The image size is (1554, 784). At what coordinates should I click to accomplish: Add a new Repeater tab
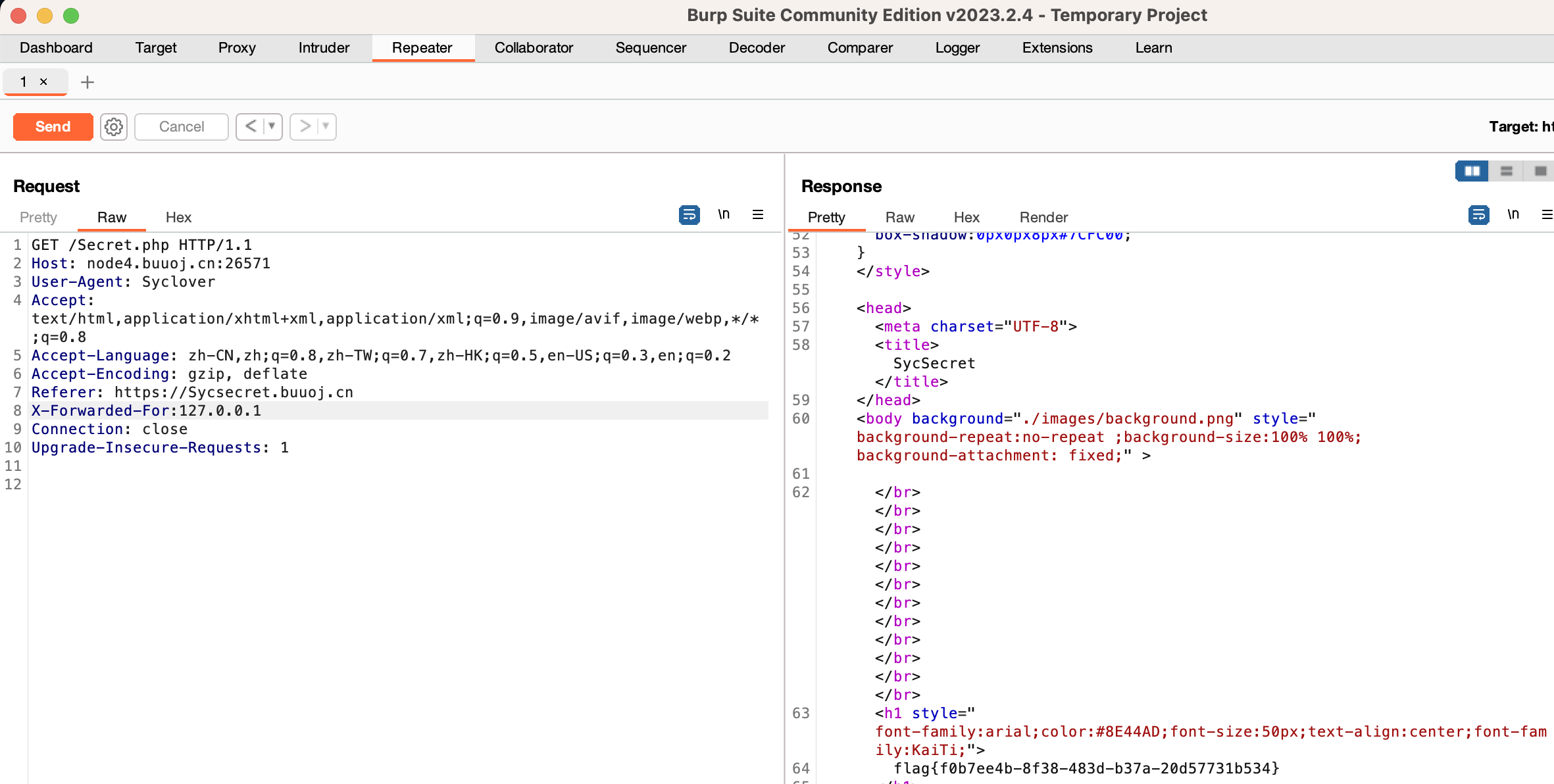(x=87, y=82)
